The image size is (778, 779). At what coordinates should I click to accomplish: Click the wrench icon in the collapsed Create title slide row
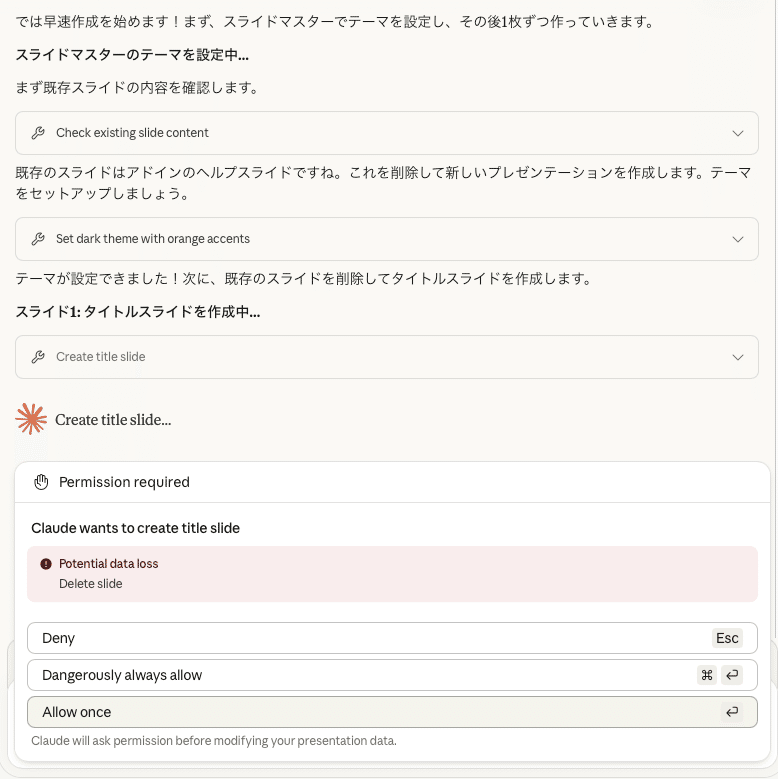(x=38, y=357)
